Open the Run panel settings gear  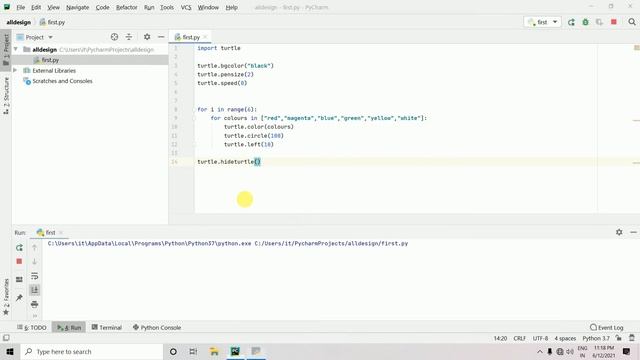pos(619,232)
